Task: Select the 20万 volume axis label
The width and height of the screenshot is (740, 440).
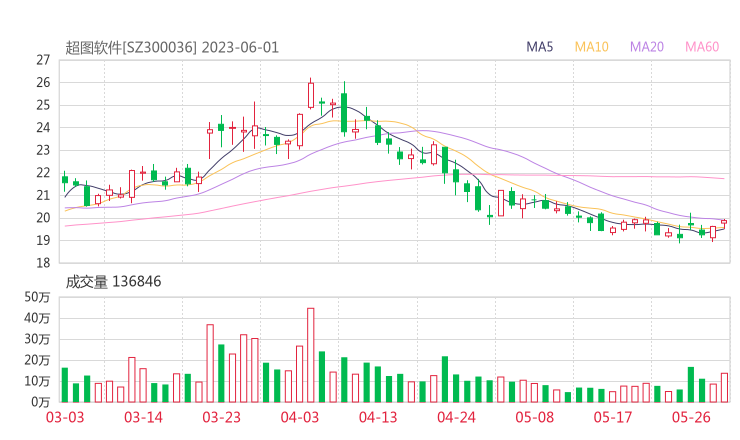Action: [x=37, y=360]
